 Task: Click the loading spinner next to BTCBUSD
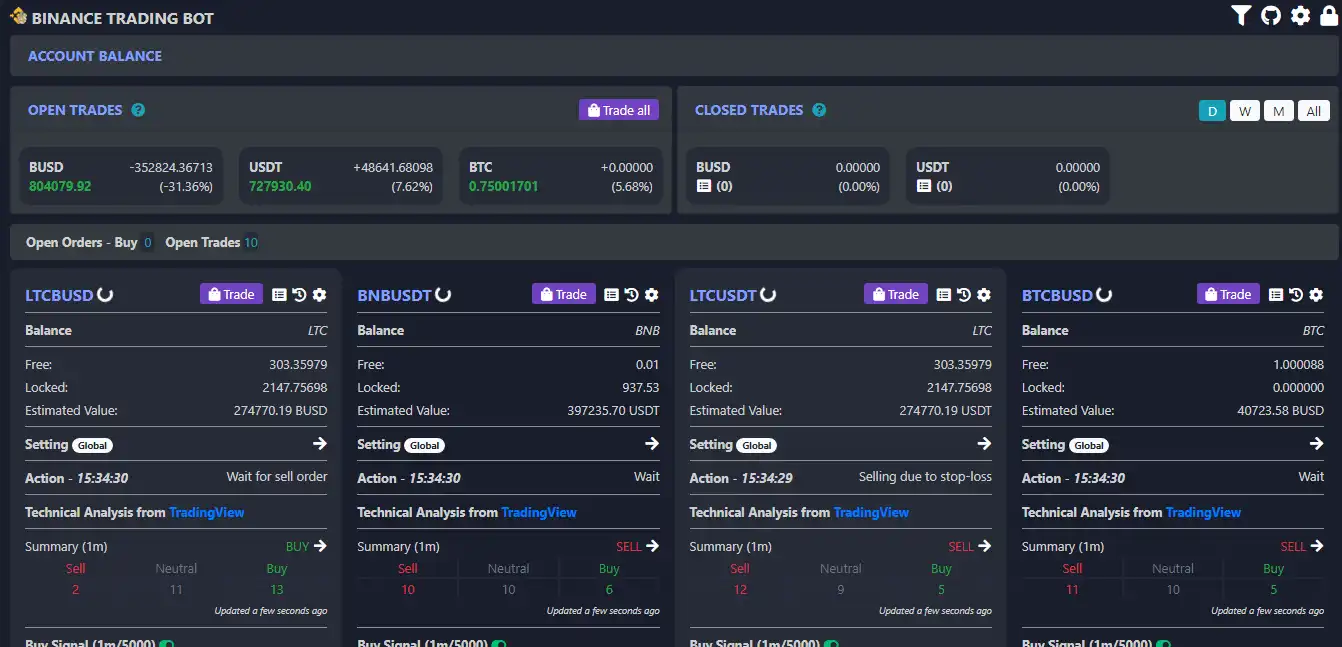pyautogui.click(x=1102, y=294)
